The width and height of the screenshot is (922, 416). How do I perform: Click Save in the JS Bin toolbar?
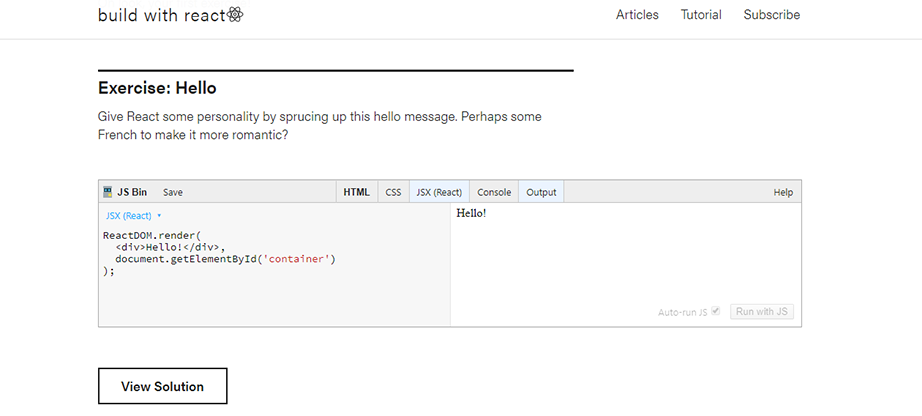(x=173, y=192)
